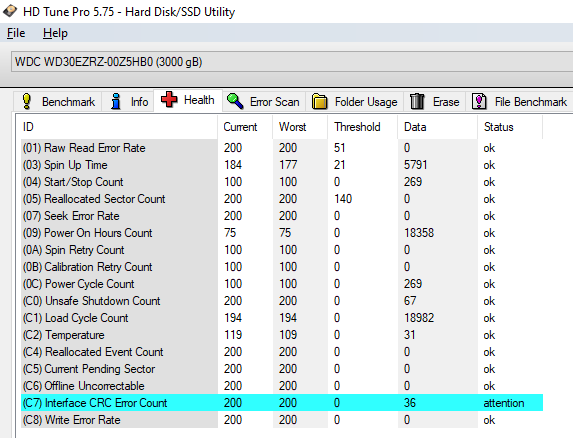Click the trash can Erase icon
The width and height of the screenshot is (573, 438).
click(x=417, y=101)
